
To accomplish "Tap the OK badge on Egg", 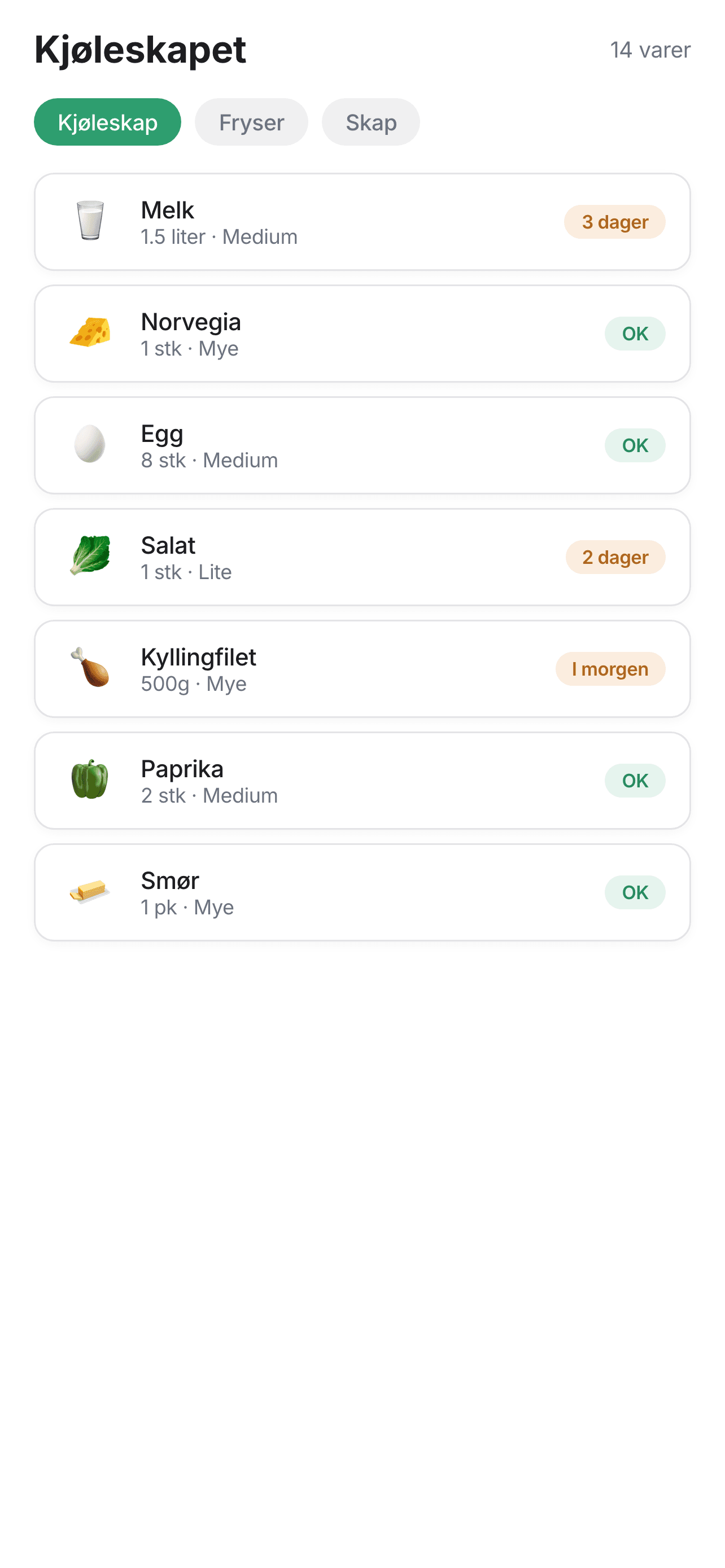I will coord(634,445).
